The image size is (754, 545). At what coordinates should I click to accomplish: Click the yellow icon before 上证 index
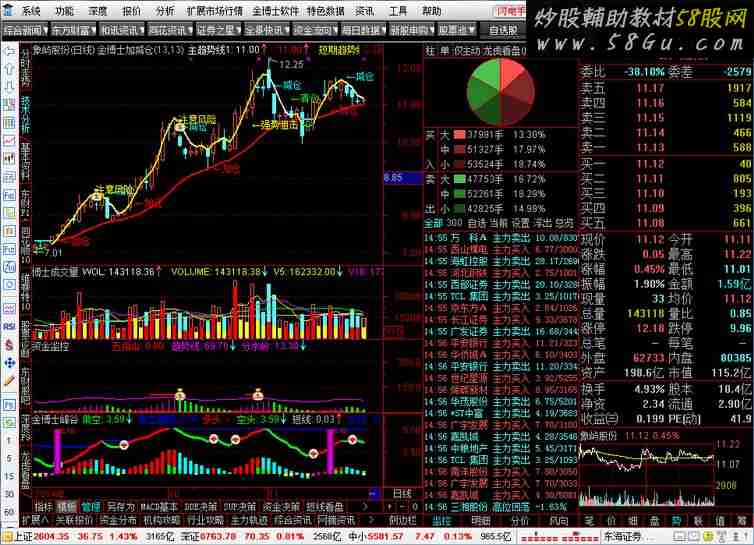[x=6, y=536]
